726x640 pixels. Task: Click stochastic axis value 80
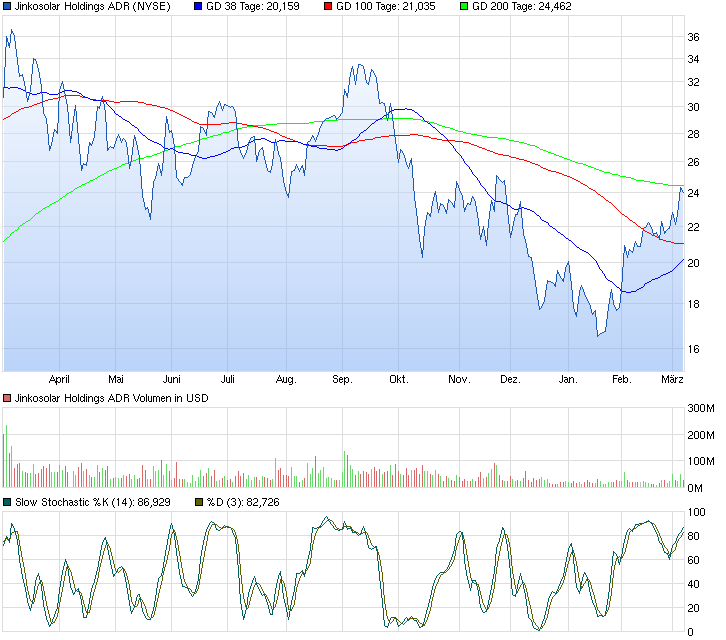(x=693, y=537)
